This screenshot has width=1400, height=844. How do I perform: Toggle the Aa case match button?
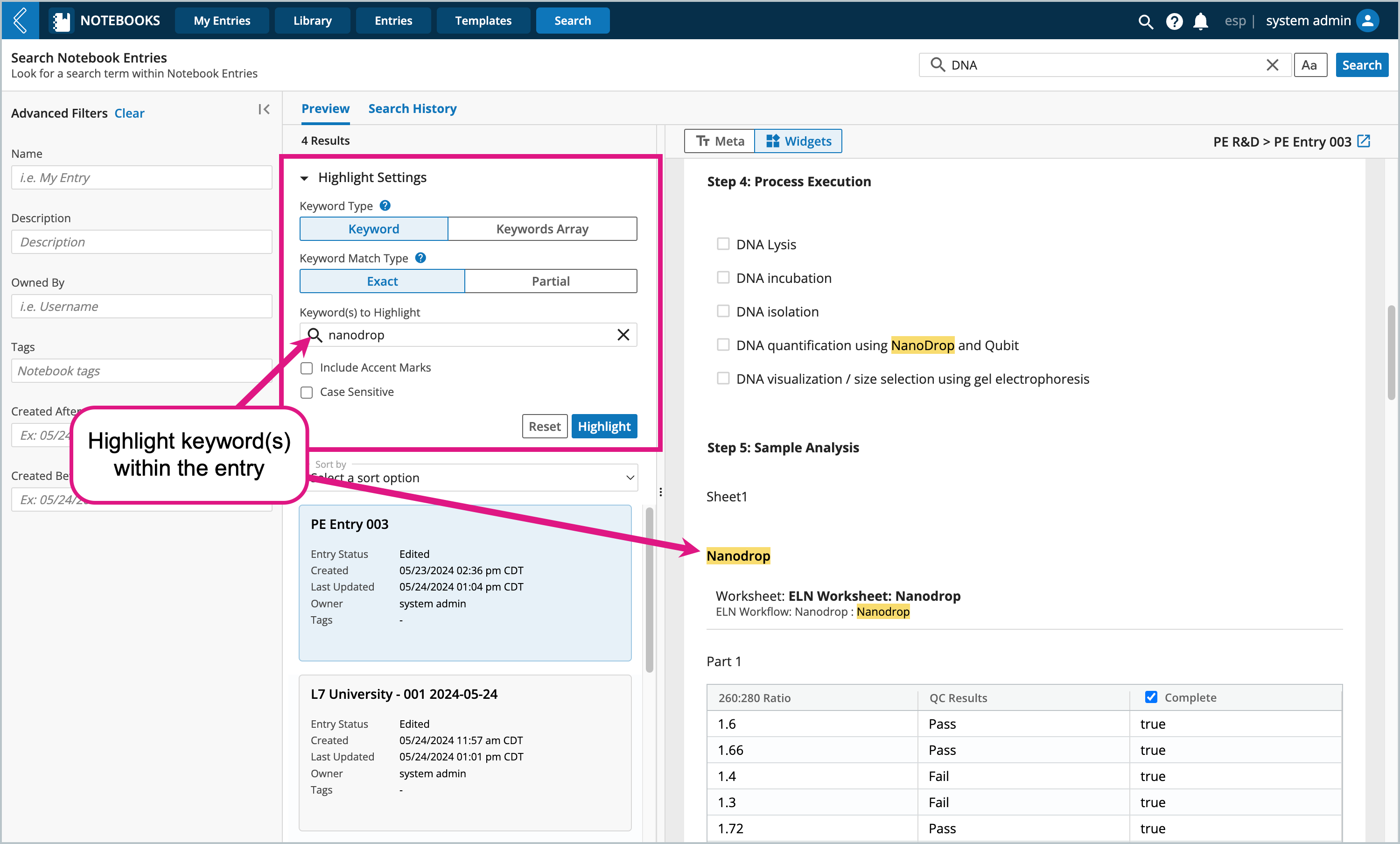tap(1309, 65)
